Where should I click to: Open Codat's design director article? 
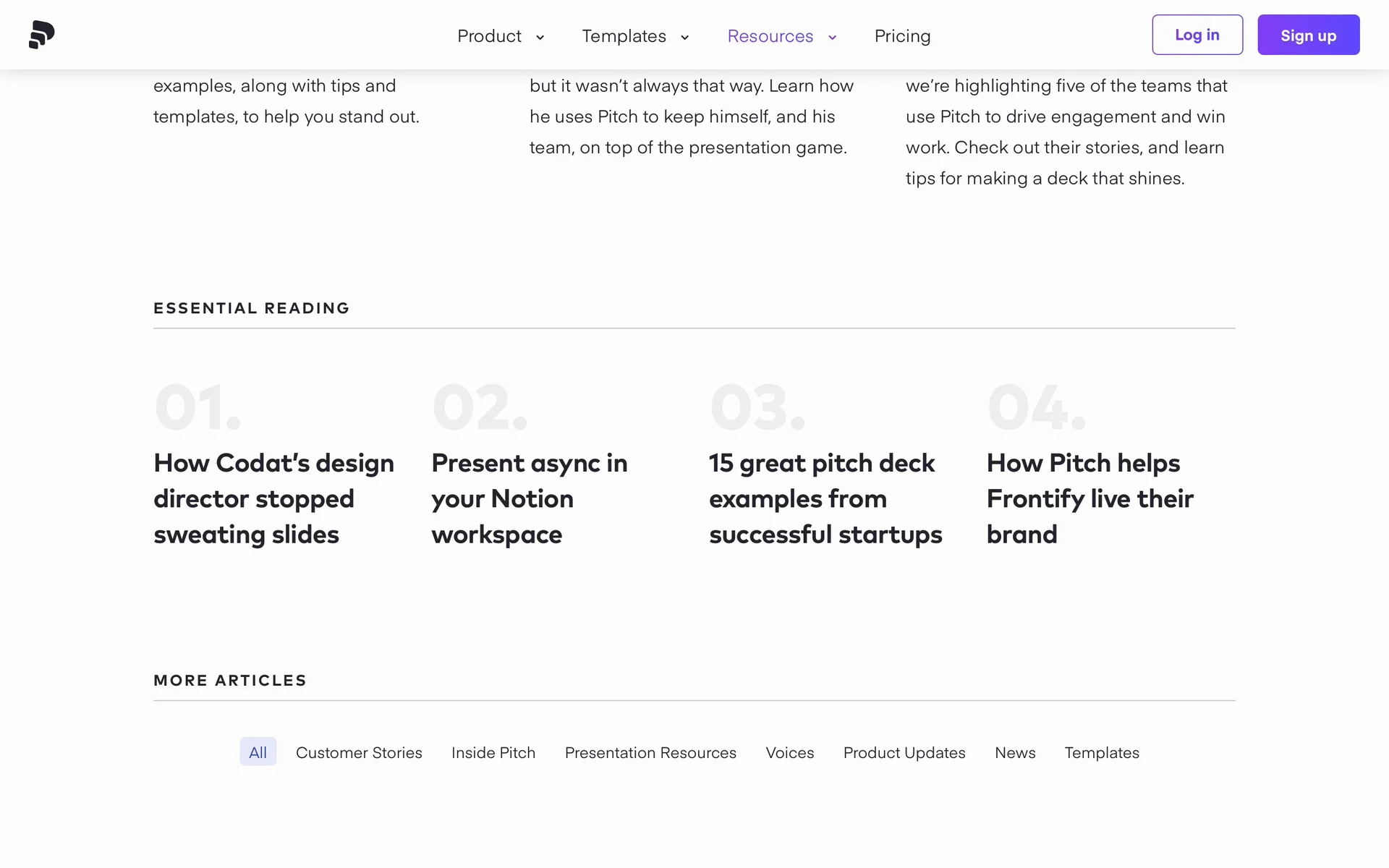[273, 498]
